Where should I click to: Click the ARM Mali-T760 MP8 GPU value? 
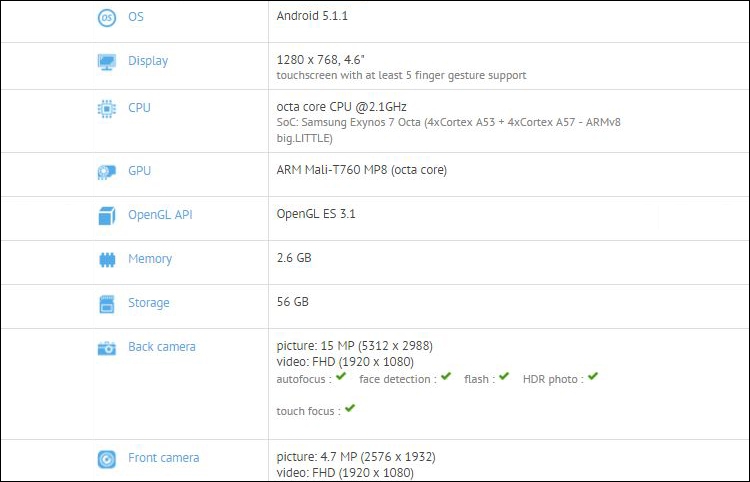point(361,170)
